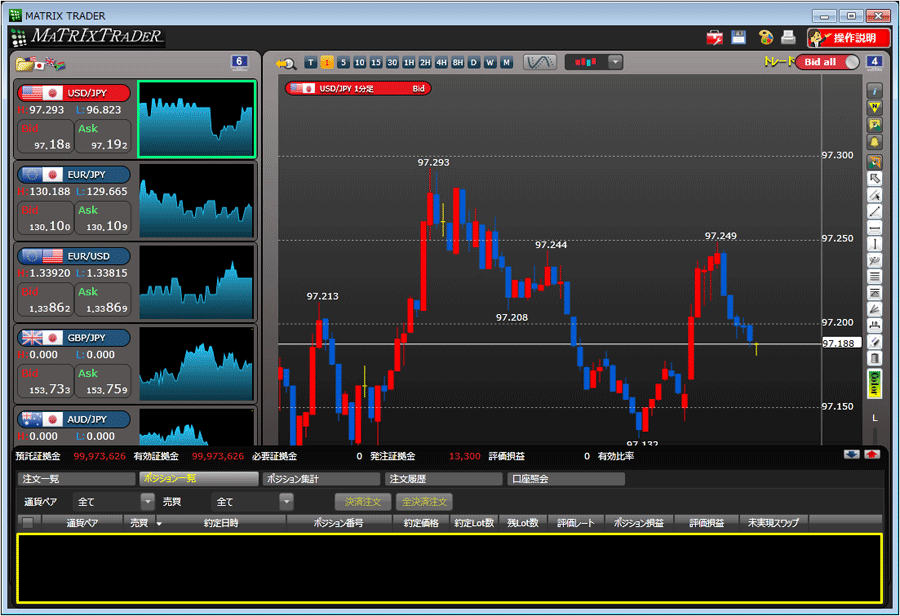Select the trend line drawing tool
The image size is (900, 616).
point(874,211)
